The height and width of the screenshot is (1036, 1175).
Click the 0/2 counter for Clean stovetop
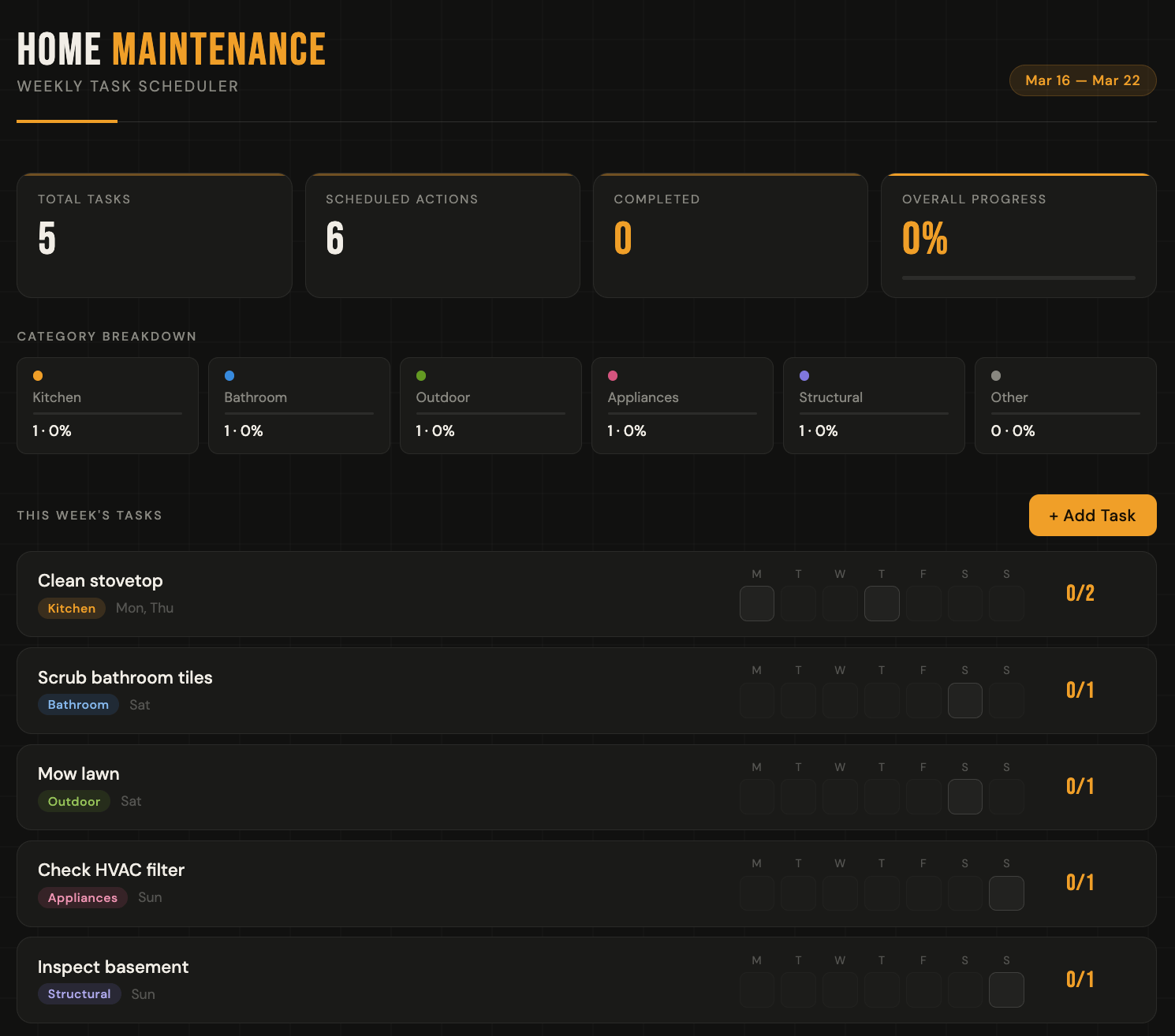tap(1080, 594)
